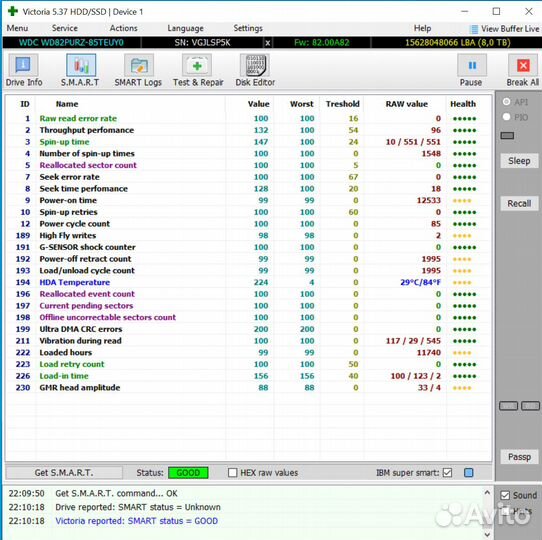The image size is (542, 540).
Task: Click the Passp button
Action: [519, 457]
